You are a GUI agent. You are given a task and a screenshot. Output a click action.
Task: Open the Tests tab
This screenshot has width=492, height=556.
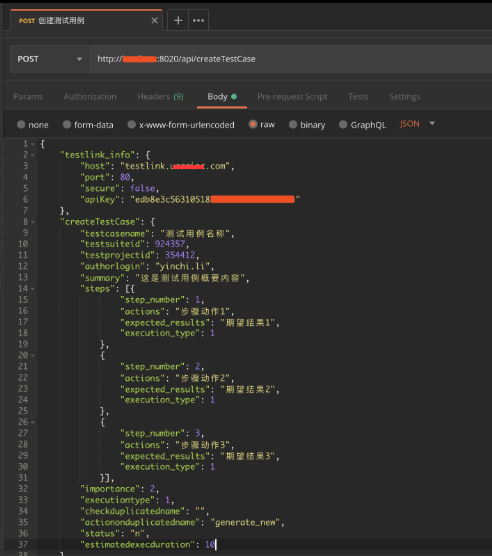point(358,96)
